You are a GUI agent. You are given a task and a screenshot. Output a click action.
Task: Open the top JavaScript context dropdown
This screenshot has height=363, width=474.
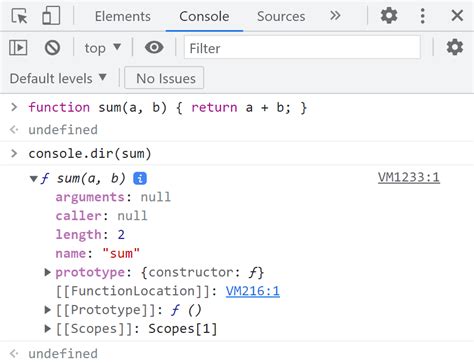click(x=102, y=48)
